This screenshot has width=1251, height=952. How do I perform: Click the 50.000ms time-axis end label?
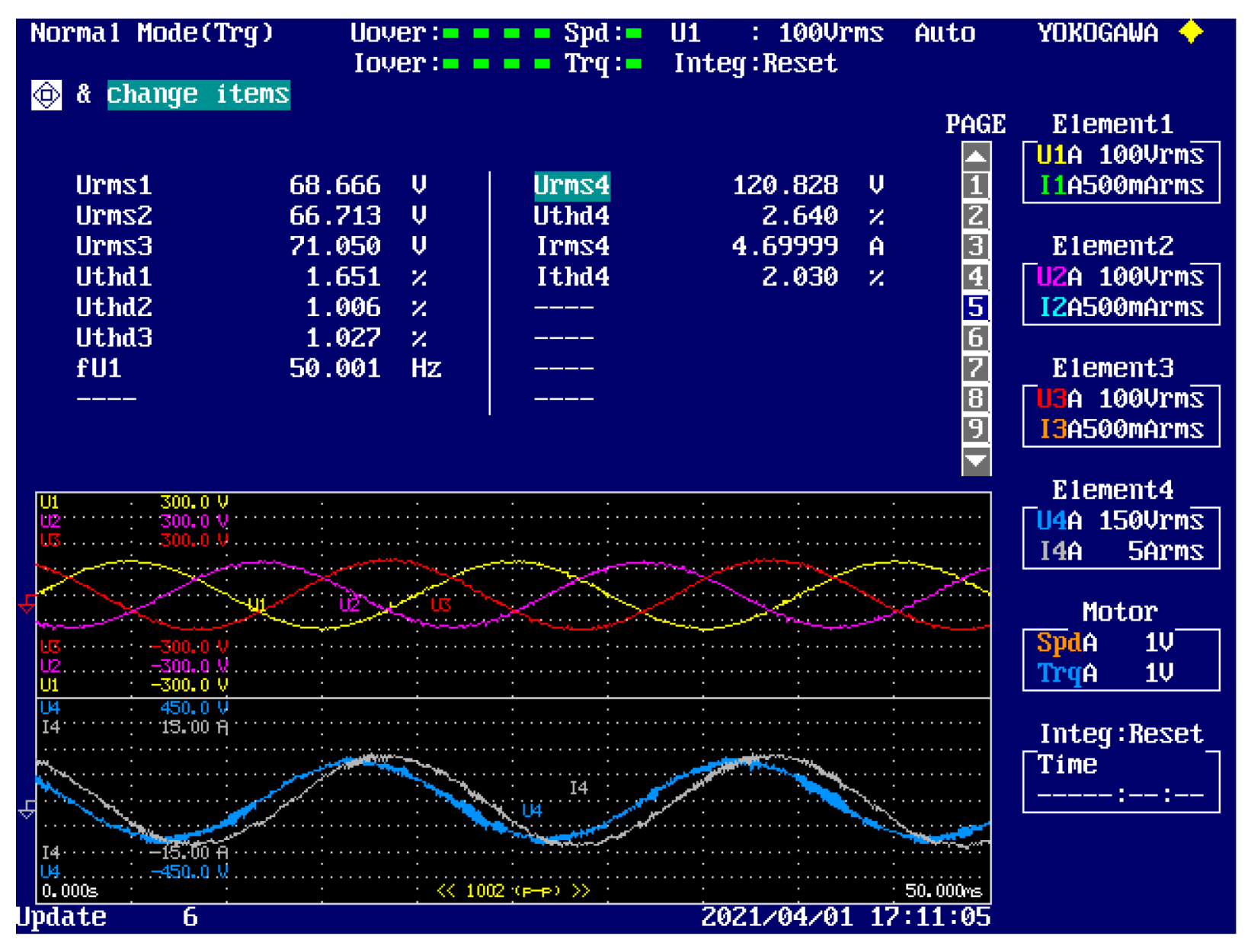pyautogui.click(x=943, y=891)
